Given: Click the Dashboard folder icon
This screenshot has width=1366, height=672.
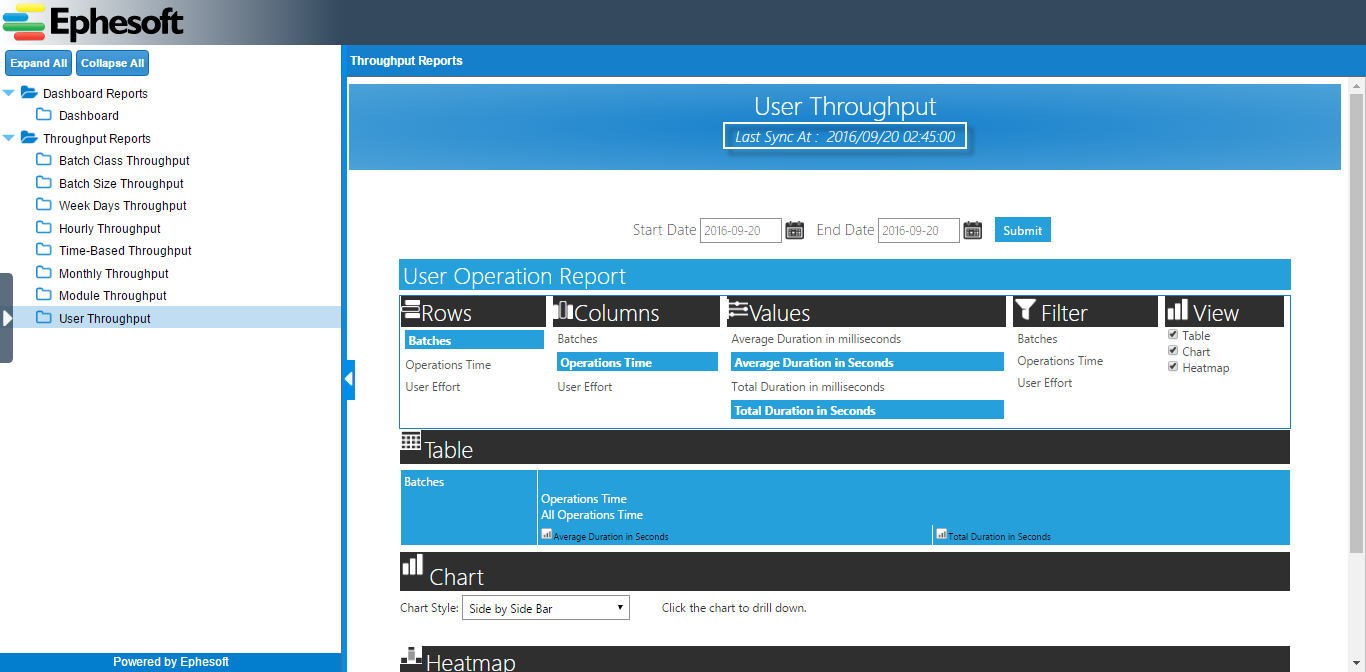Looking at the screenshot, I should [44, 115].
